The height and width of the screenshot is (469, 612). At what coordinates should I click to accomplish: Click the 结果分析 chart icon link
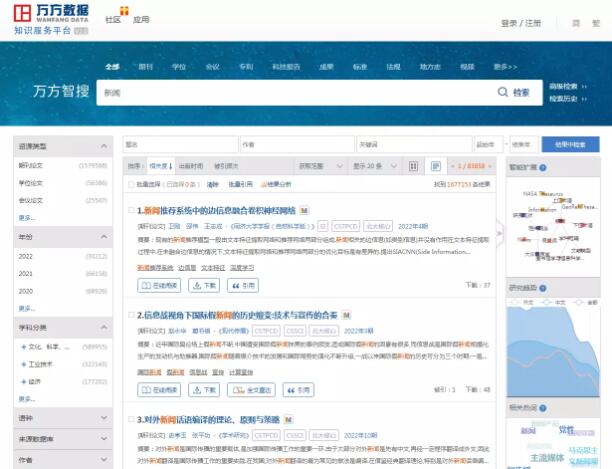(276, 184)
